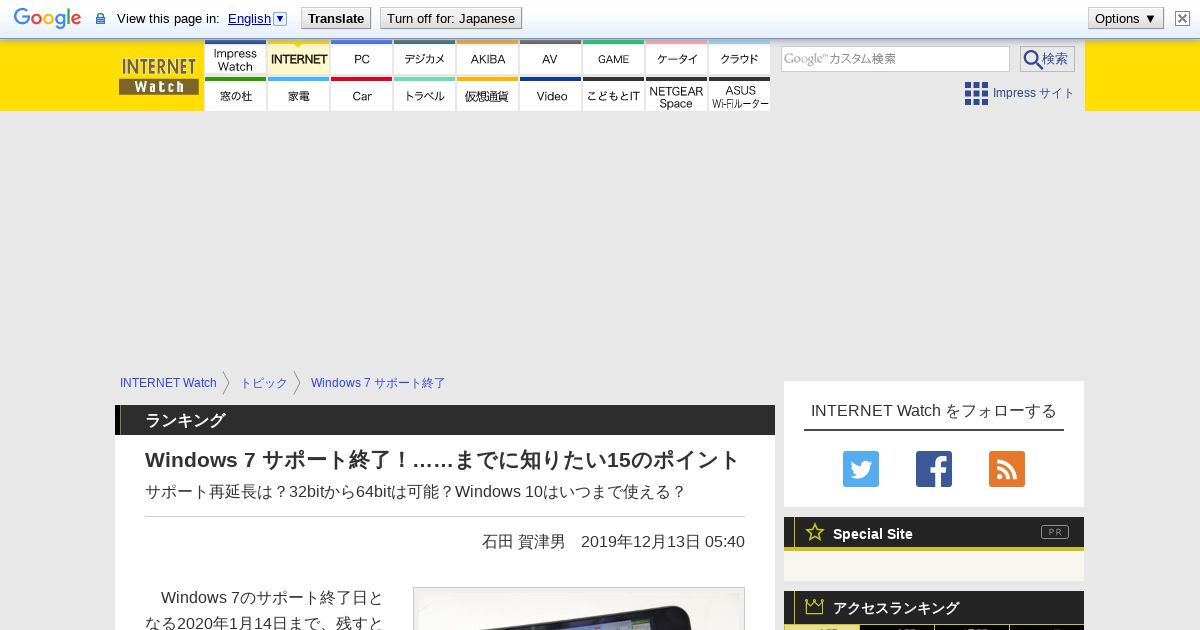Click the Google logo in translate bar

coord(47,18)
